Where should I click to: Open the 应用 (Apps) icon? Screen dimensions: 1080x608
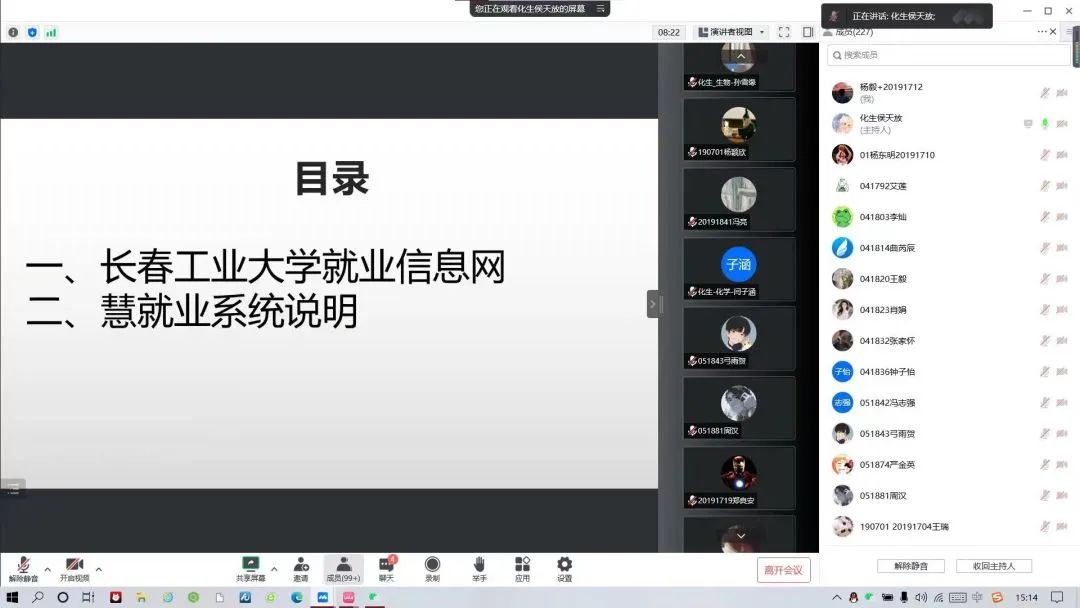[522, 567]
